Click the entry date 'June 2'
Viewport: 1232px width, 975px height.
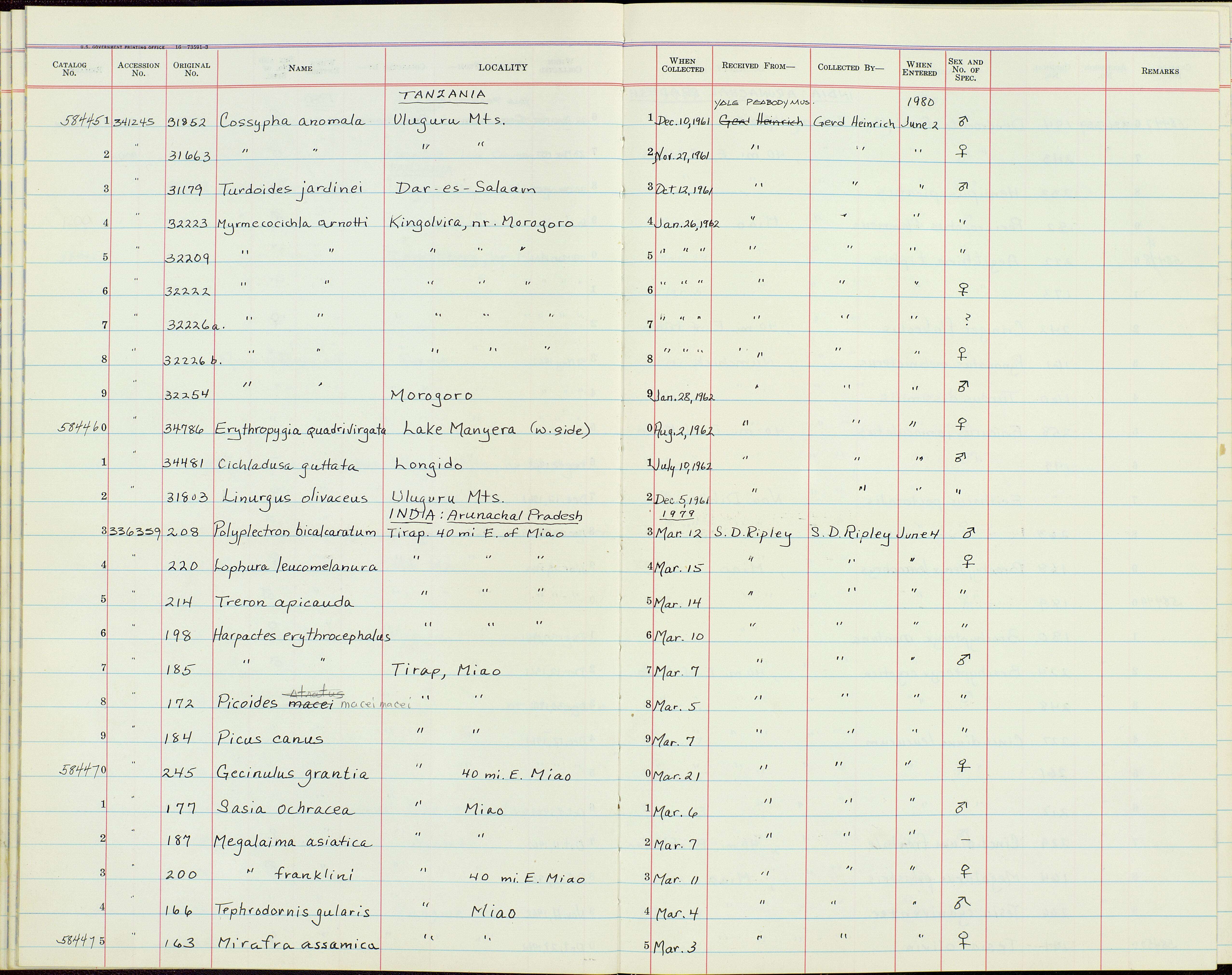point(919,124)
